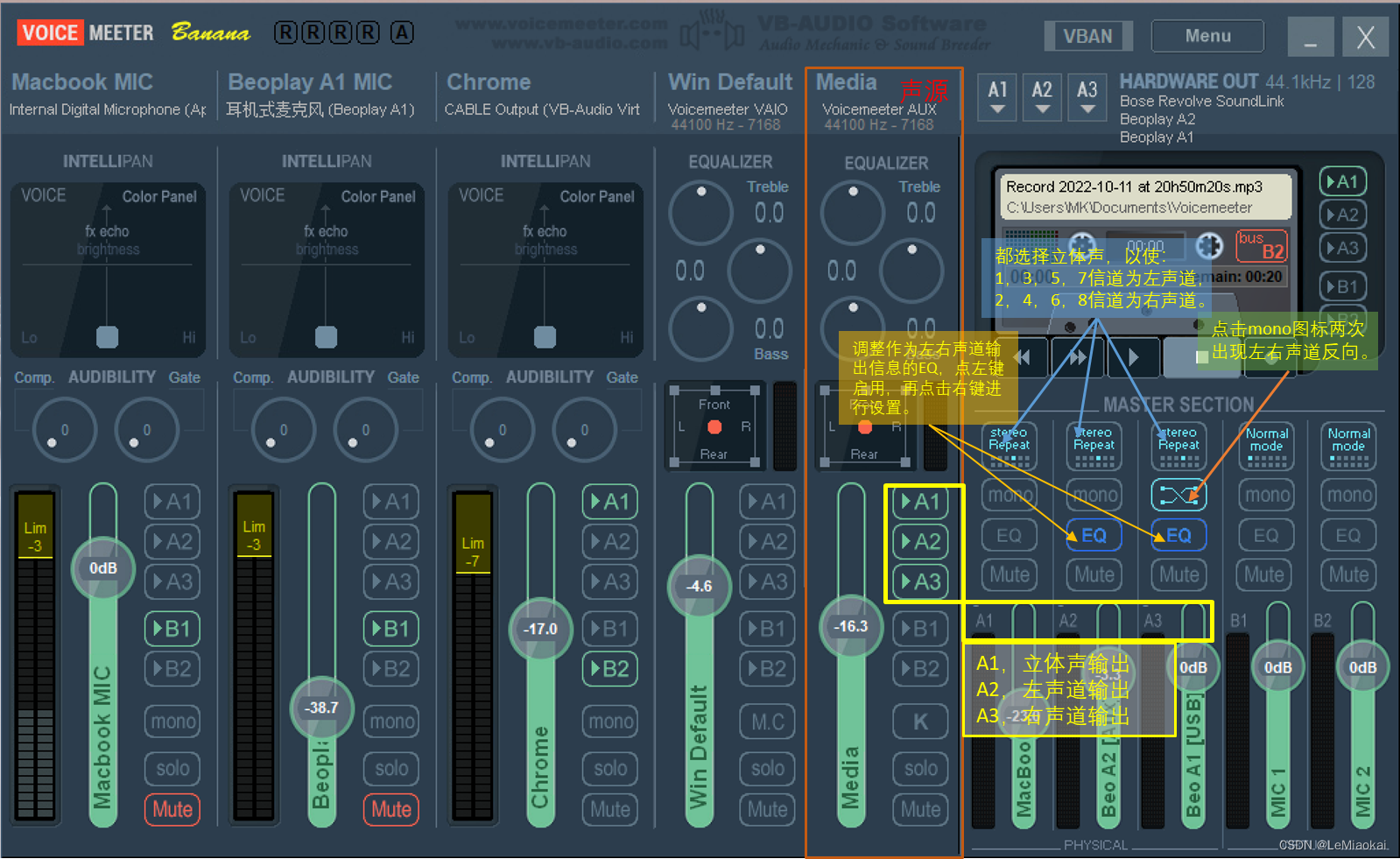The width and height of the screenshot is (1400, 859).
Task: Click the Win Default fader knob at -4.6
Action: click(x=698, y=586)
